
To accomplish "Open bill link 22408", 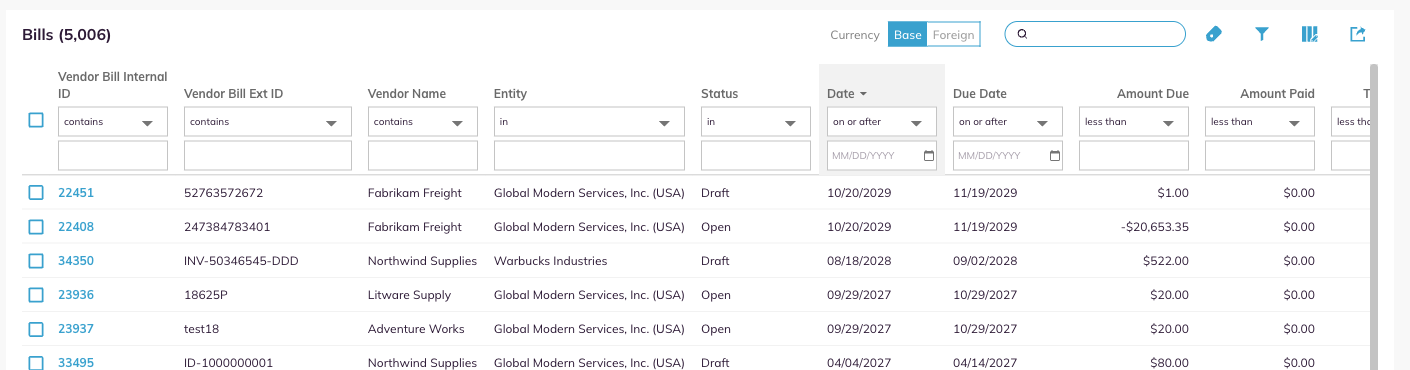I will point(76,227).
